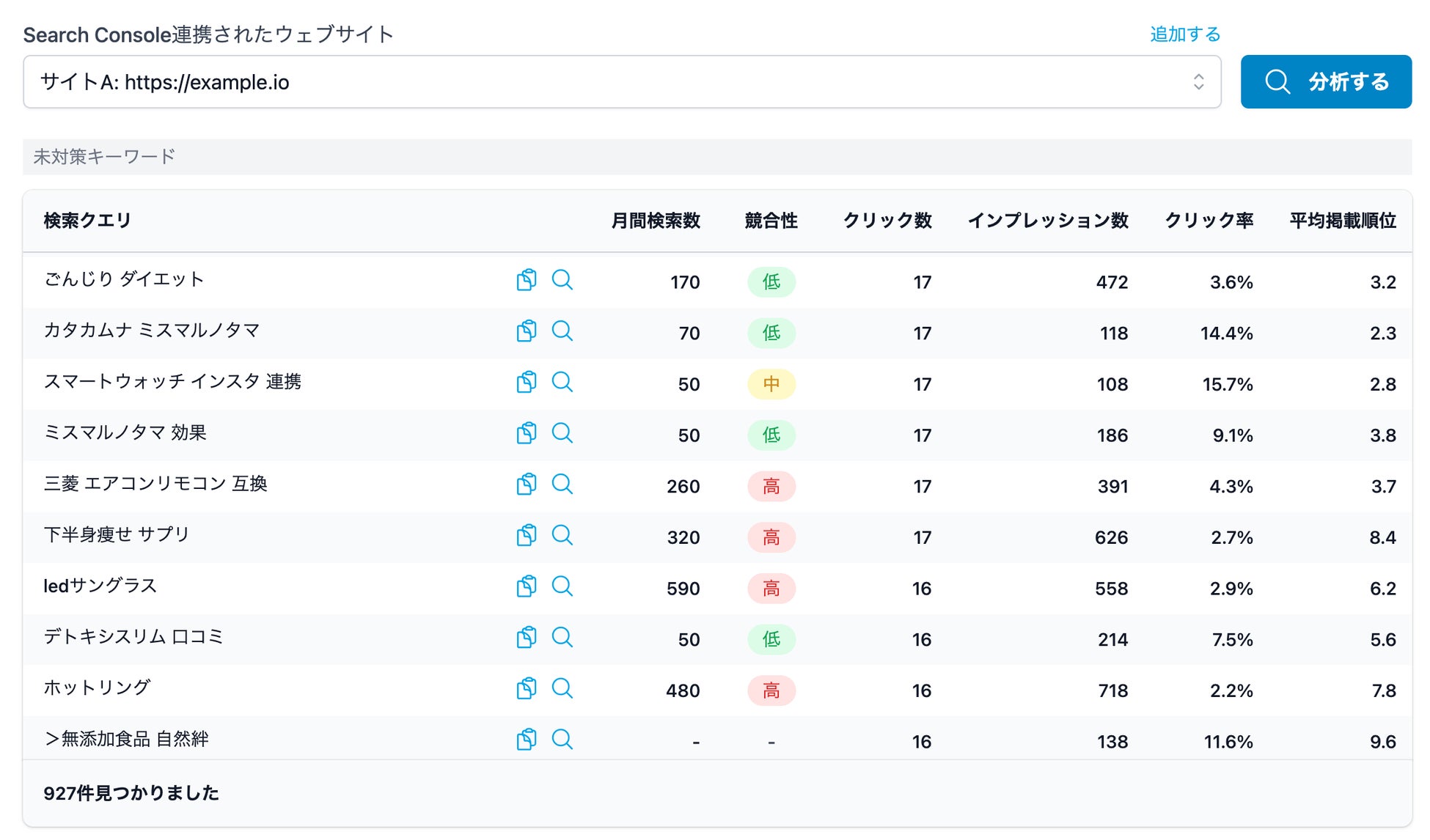Copy the ごんじり ダイエット keyword
1430x840 pixels.
(526, 280)
